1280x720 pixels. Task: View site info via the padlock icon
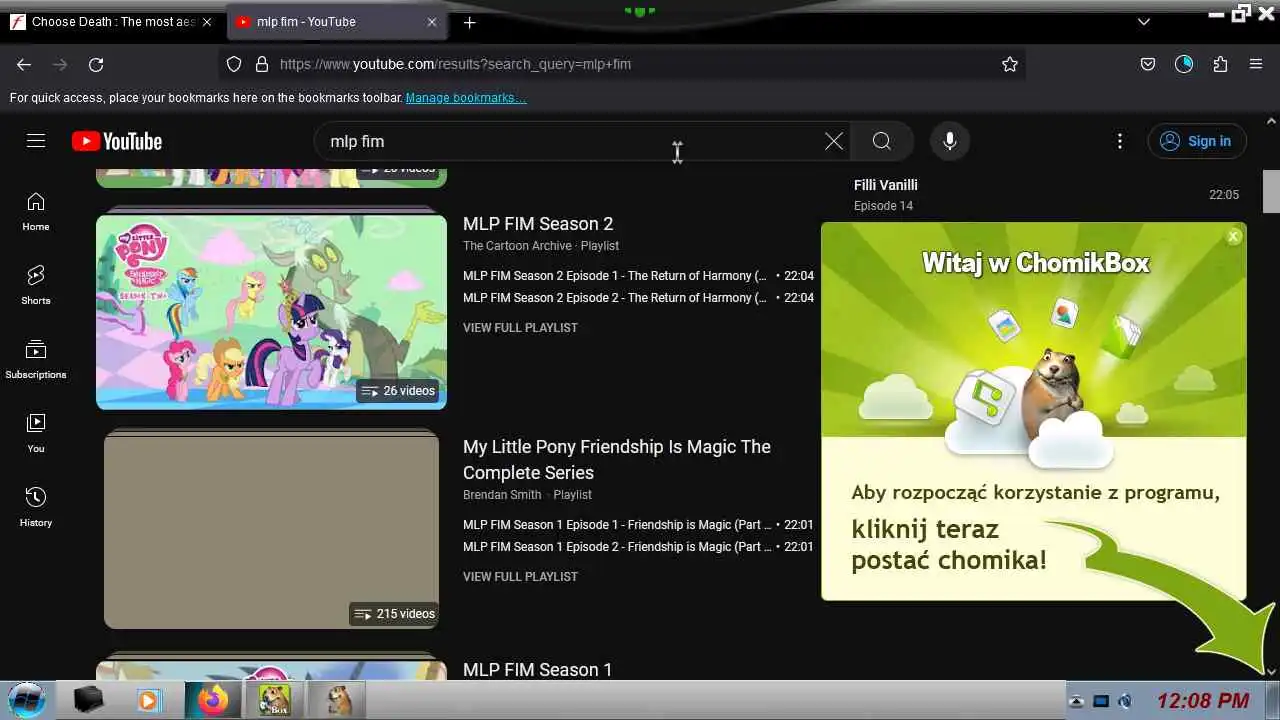[x=262, y=64]
